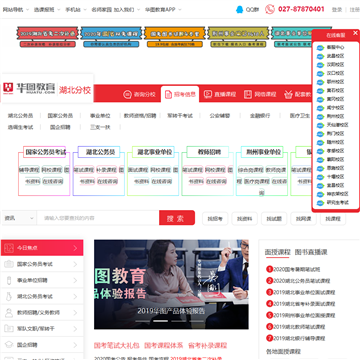The height and width of the screenshot is (360, 360).
Task: Open the 手机站 dropdown
Action: tap(76, 9)
